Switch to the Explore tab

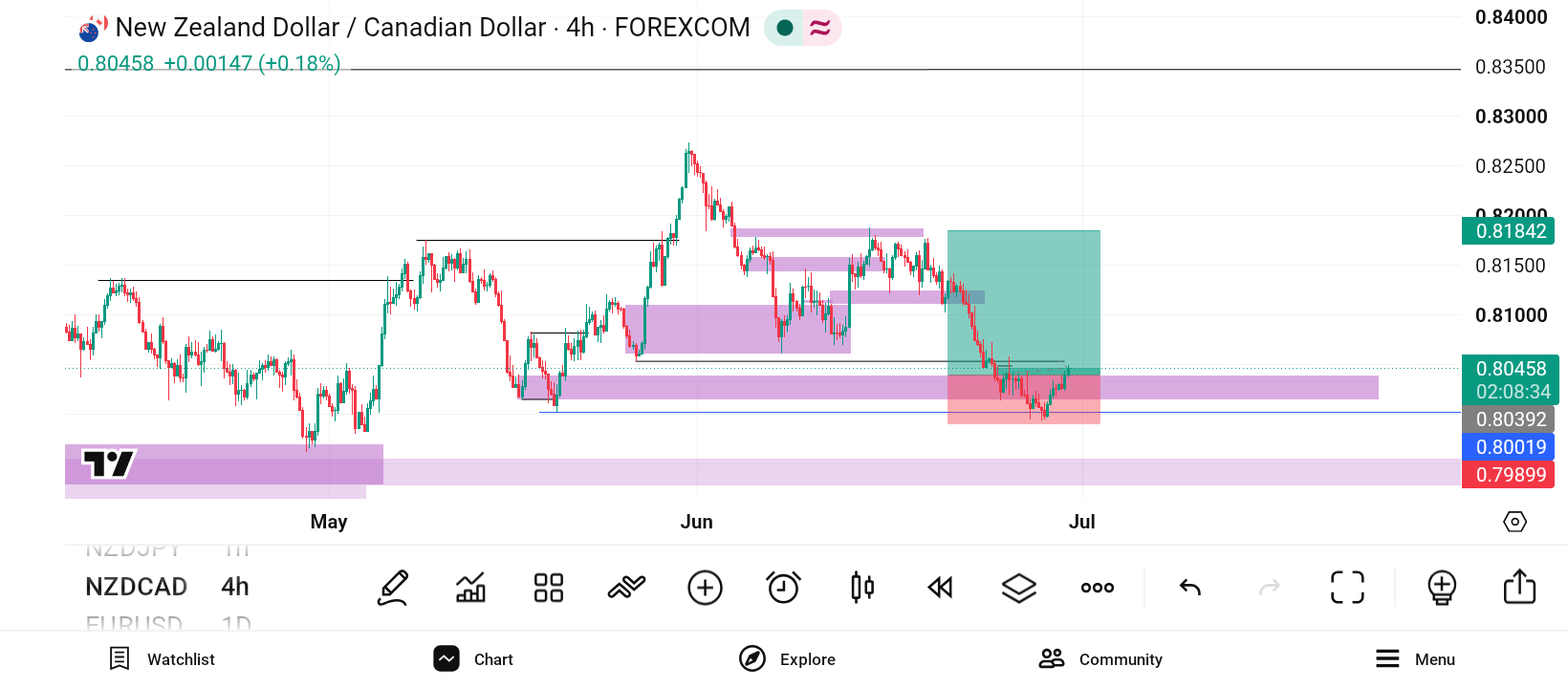(x=787, y=659)
